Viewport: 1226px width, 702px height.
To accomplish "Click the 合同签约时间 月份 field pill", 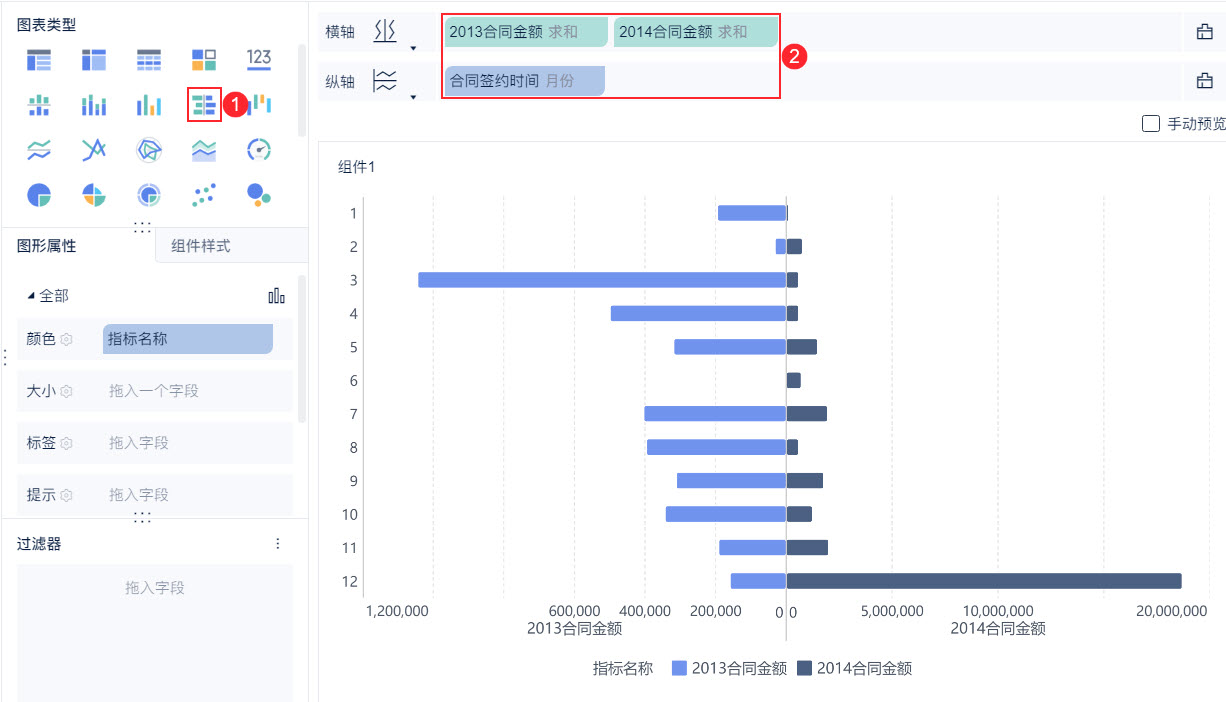I will click(x=525, y=81).
